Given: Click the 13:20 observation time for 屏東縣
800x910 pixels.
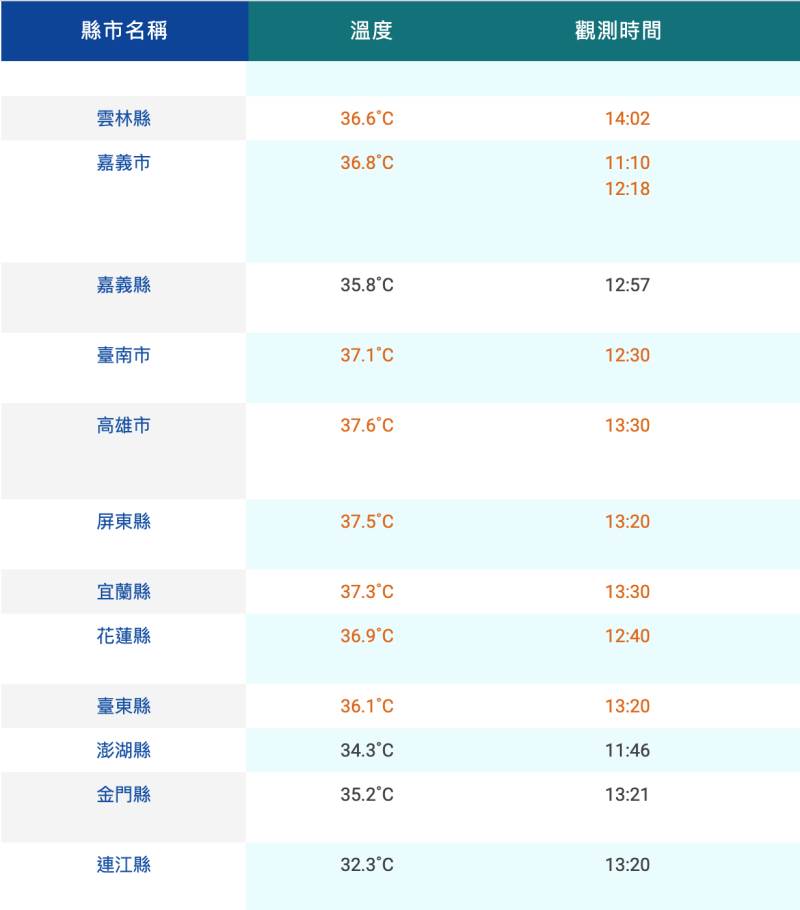Looking at the screenshot, I should point(628,521).
